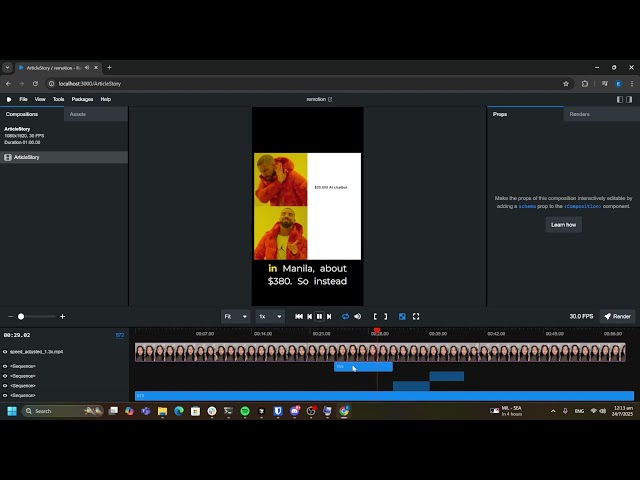Switch to the Compositions tab

coord(32,114)
